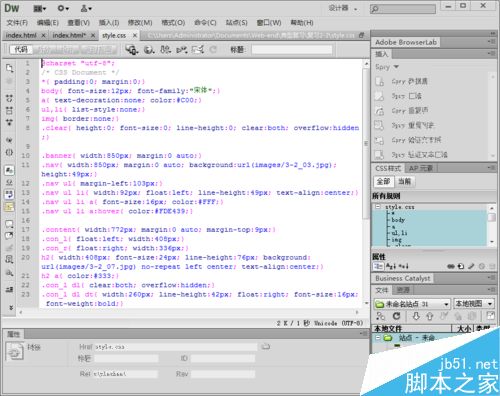
Task: Open the 命令(C) menu
Action: [205, 23]
